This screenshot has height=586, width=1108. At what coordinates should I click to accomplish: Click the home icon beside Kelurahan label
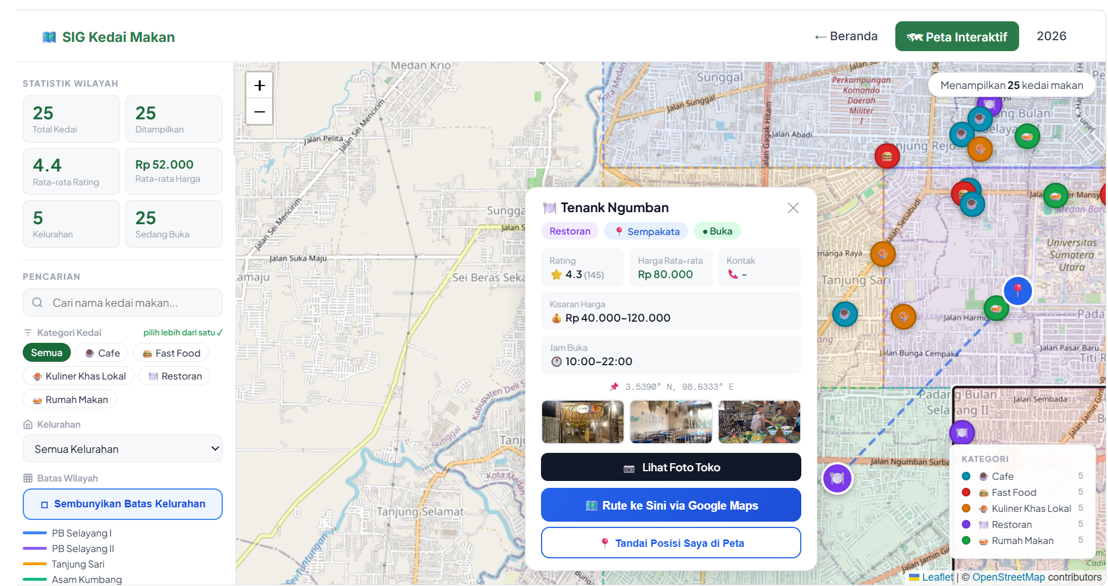click(28, 424)
